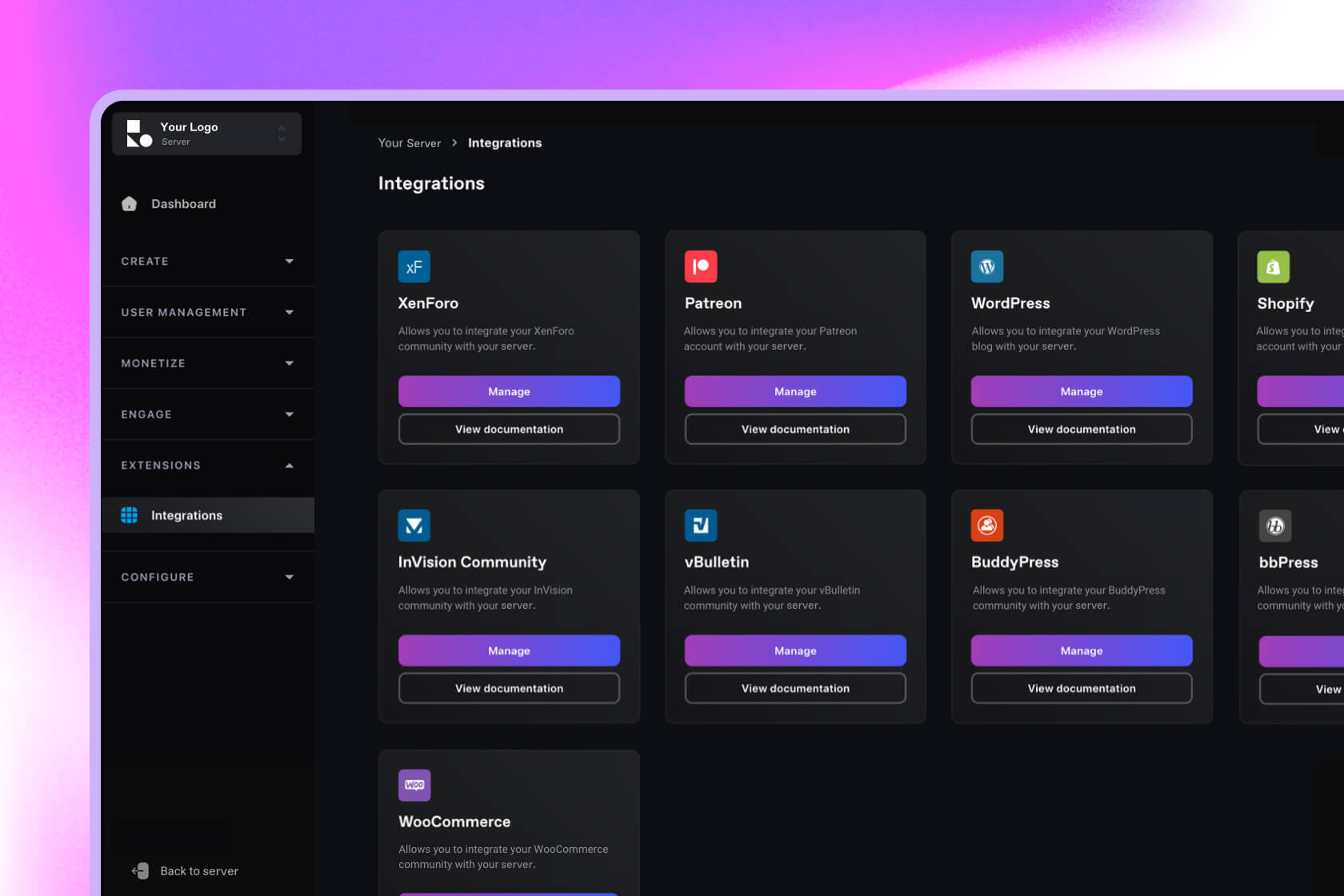View documentation for Shopify
Screen dimensions: 1344x896
(1301, 429)
